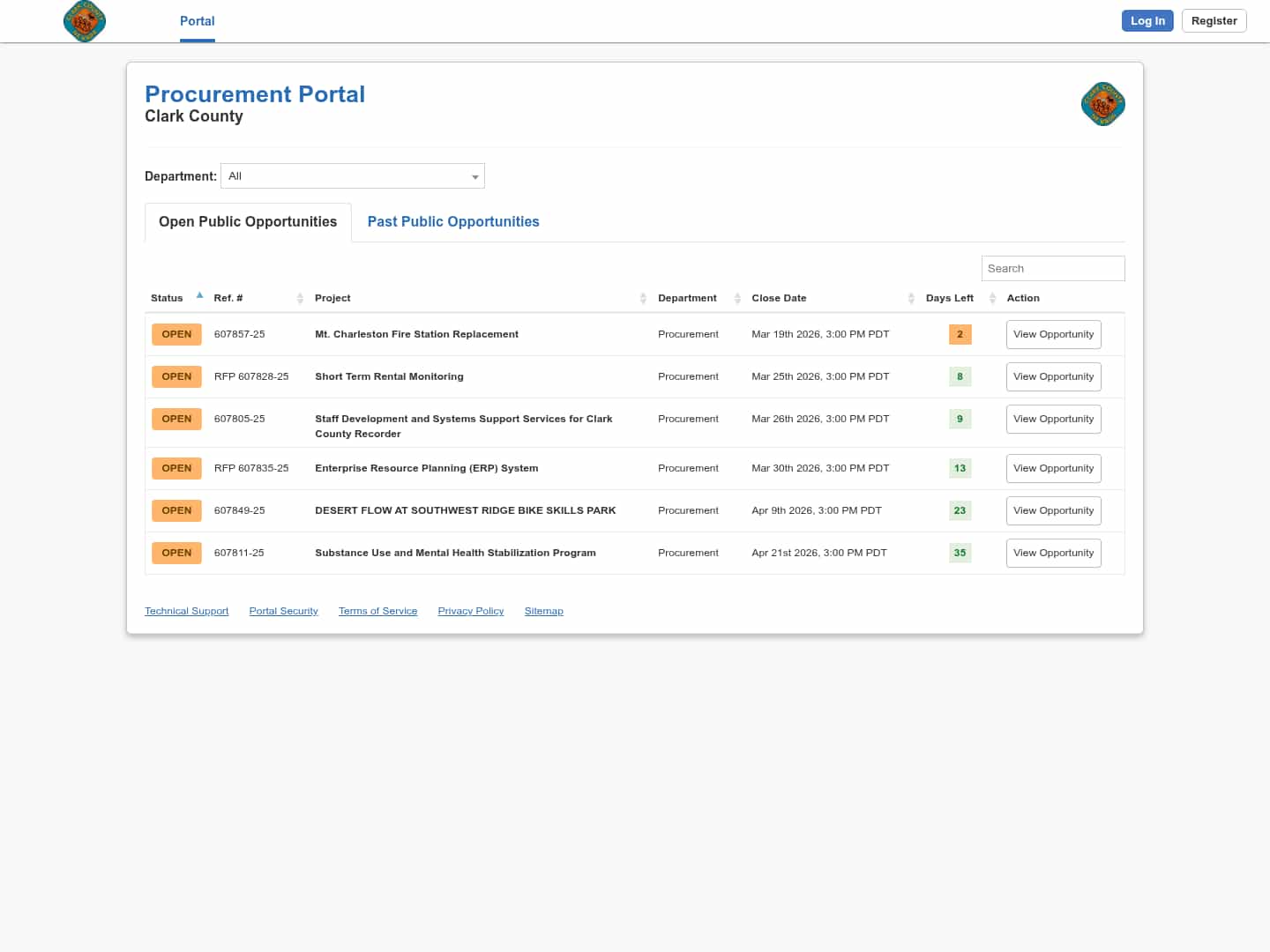Click the Register button
This screenshot has width=1270, height=952.
[1214, 21]
